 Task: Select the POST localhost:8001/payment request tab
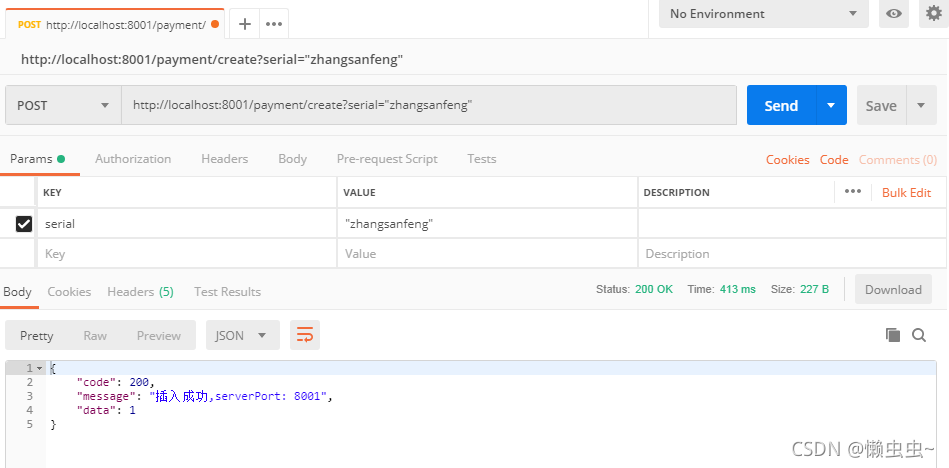pyautogui.click(x=115, y=24)
